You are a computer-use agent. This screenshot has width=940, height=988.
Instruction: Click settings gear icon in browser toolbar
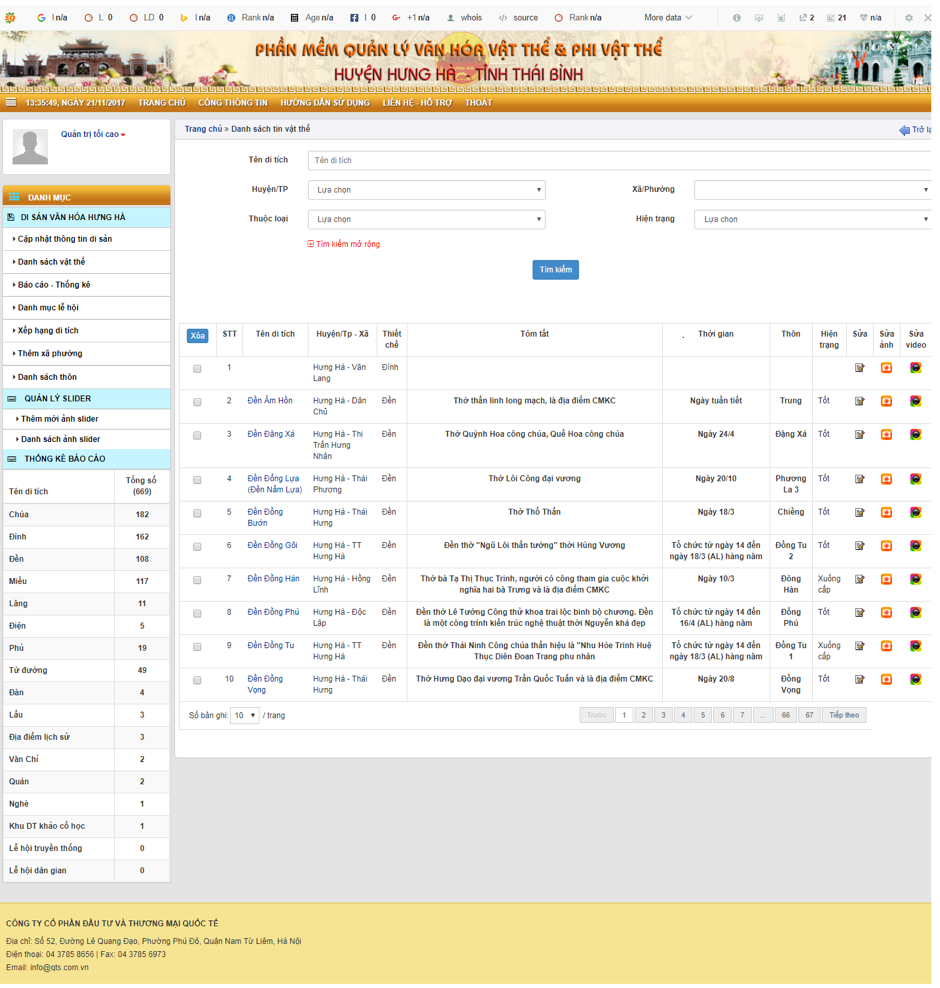click(908, 18)
